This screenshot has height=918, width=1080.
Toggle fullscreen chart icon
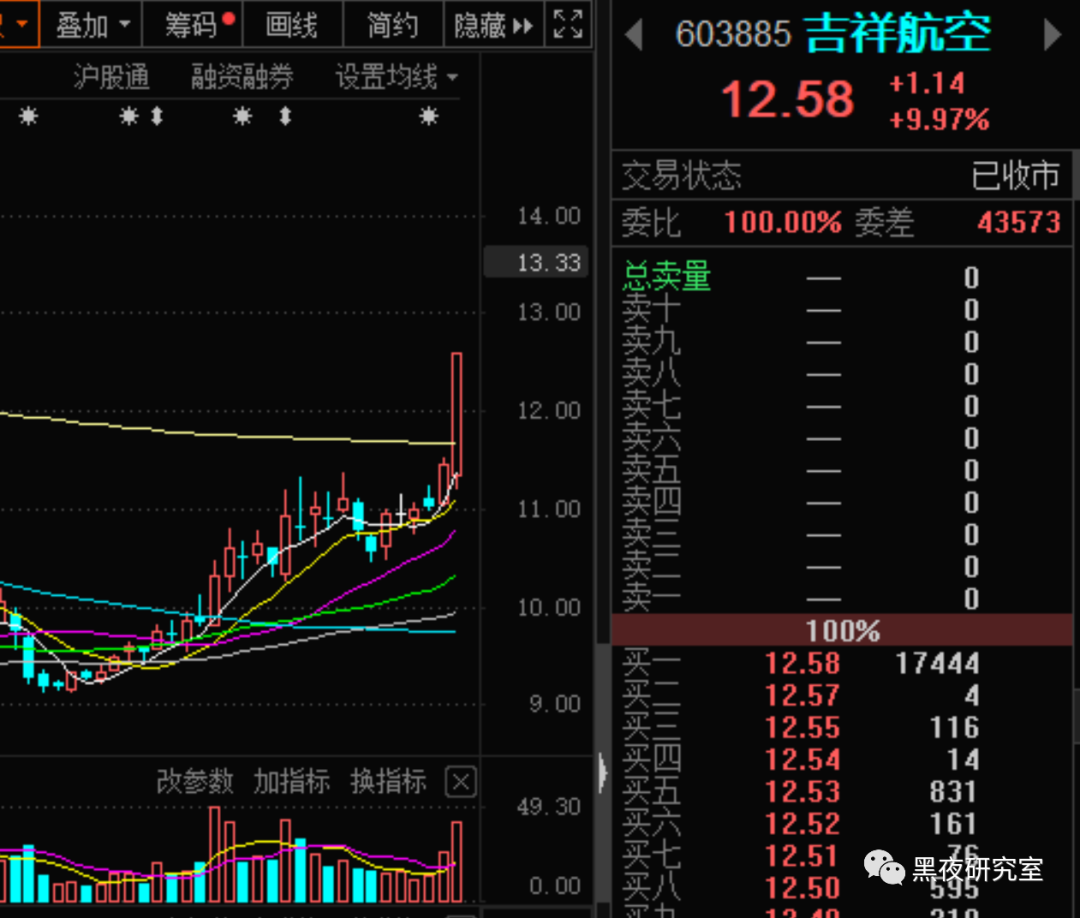coord(568,25)
